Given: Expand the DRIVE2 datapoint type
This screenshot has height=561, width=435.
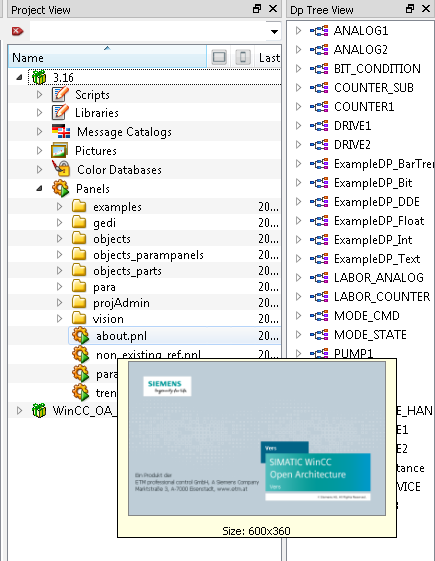Looking at the screenshot, I should click(298, 145).
